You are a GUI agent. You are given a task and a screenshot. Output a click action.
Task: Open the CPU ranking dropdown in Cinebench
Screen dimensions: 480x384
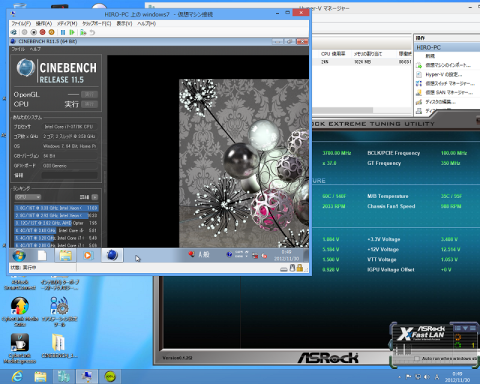[x=28, y=197]
